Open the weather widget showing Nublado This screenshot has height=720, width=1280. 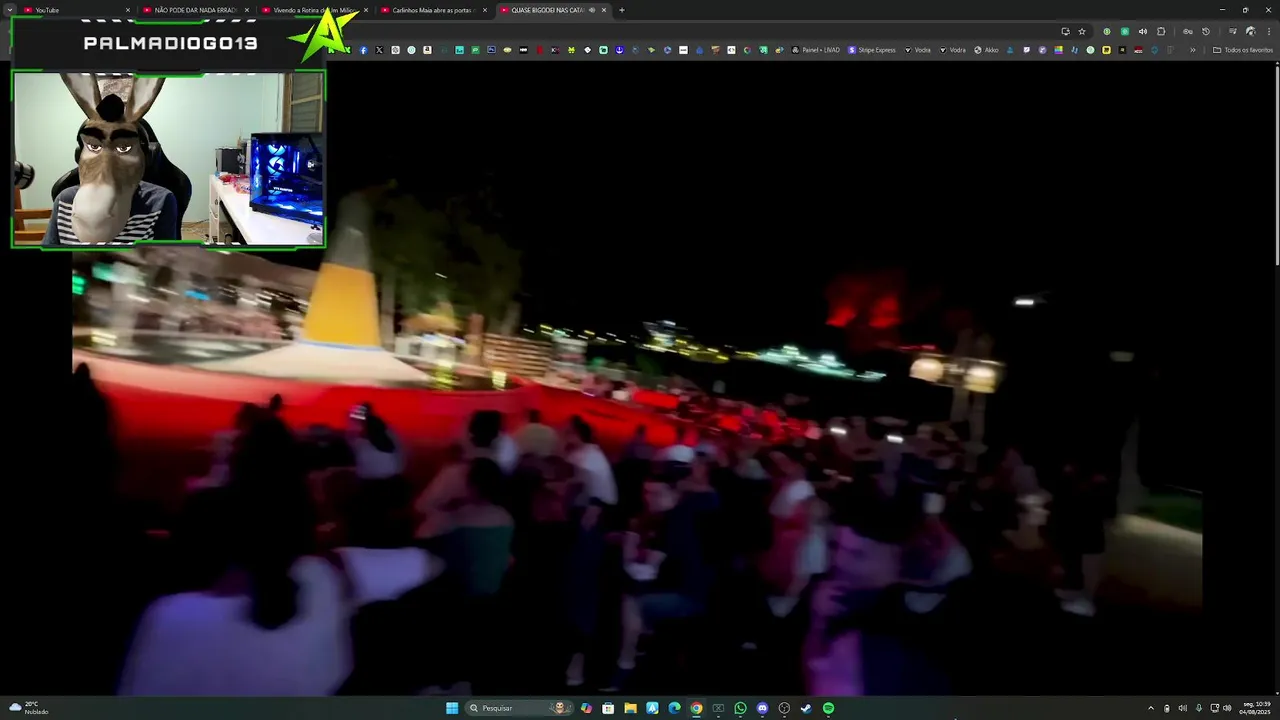pyautogui.click(x=29, y=708)
